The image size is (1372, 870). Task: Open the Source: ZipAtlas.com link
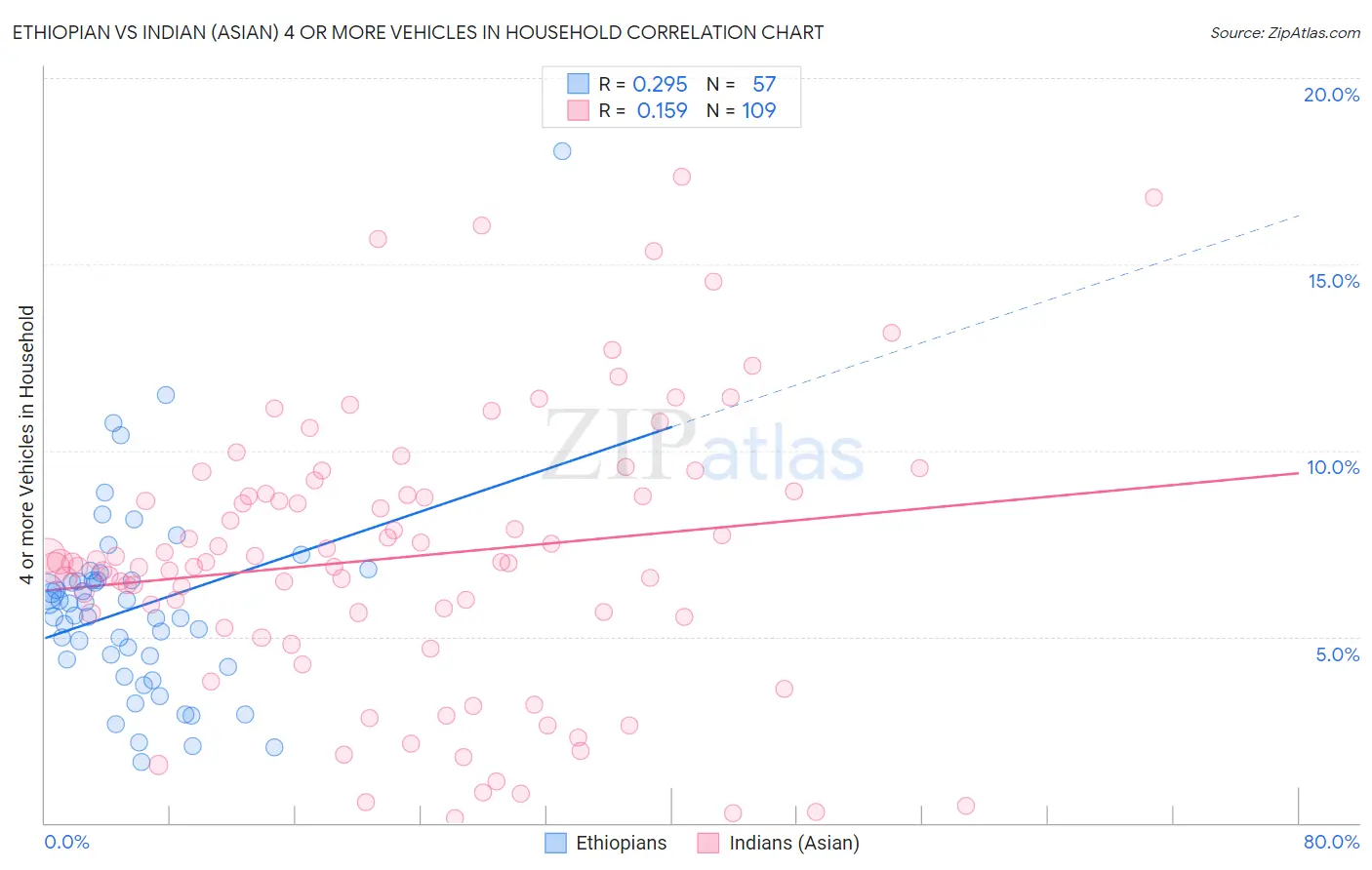coord(1285,32)
